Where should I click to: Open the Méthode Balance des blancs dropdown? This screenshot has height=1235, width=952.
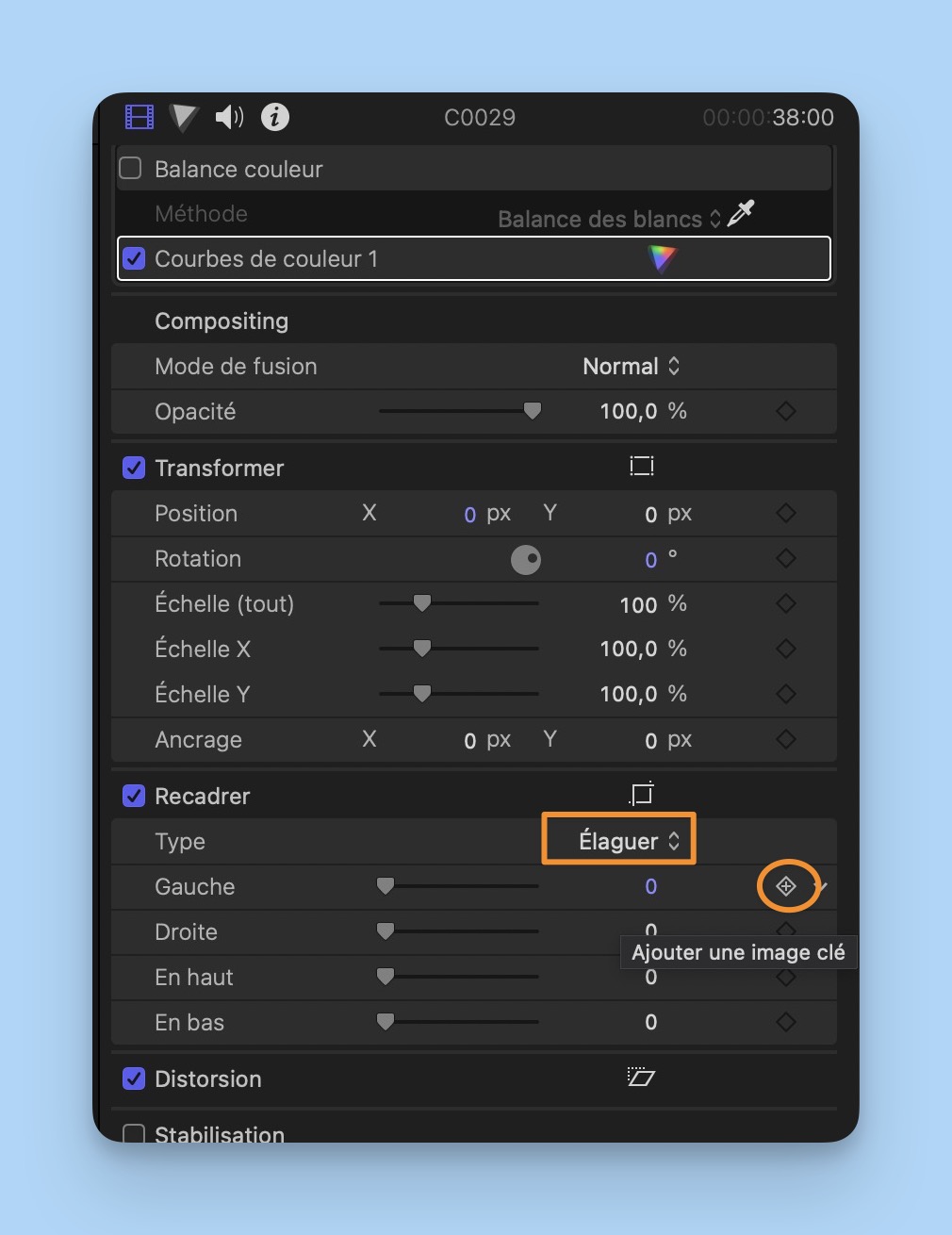pyautogui.click(x=609, y=219)
